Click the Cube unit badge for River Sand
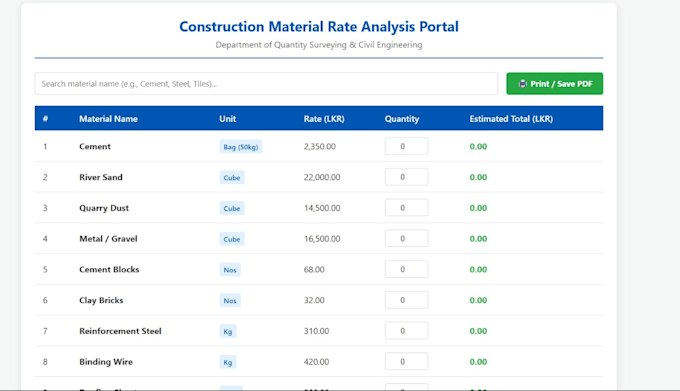 [232, 178]
